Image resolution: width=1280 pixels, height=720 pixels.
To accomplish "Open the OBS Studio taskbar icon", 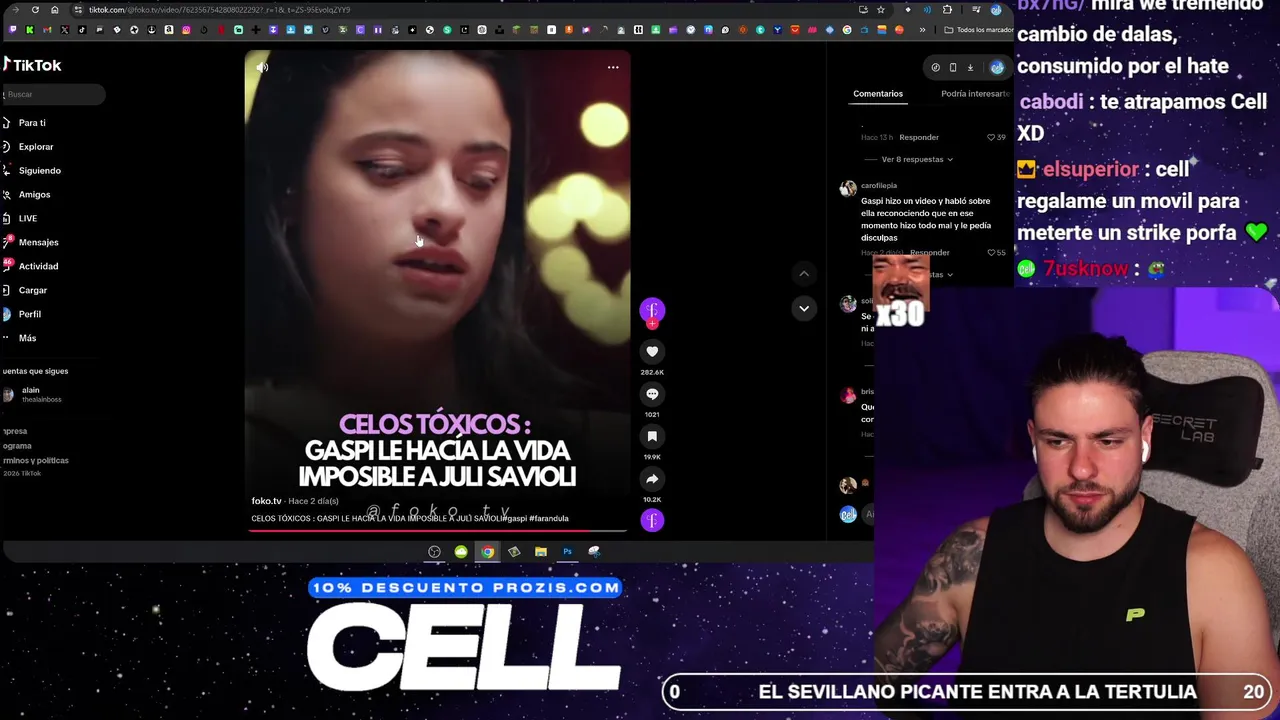I will click(434, 551).
